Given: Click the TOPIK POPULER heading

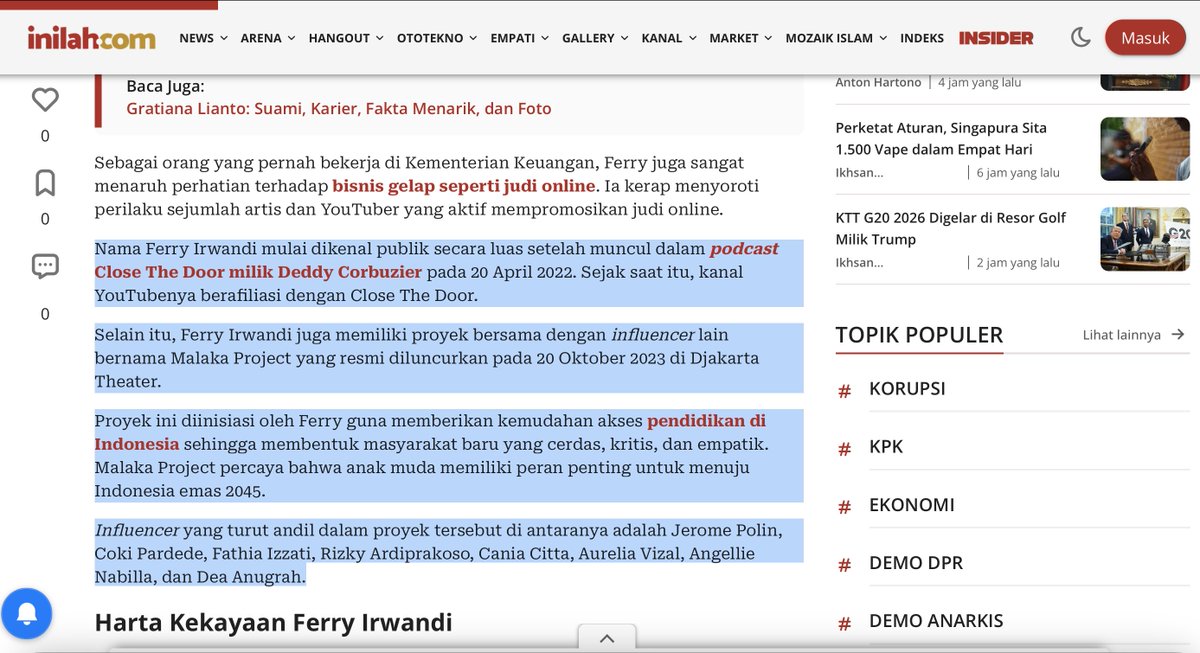Looking at the screenshot, I should coord(919,335).
